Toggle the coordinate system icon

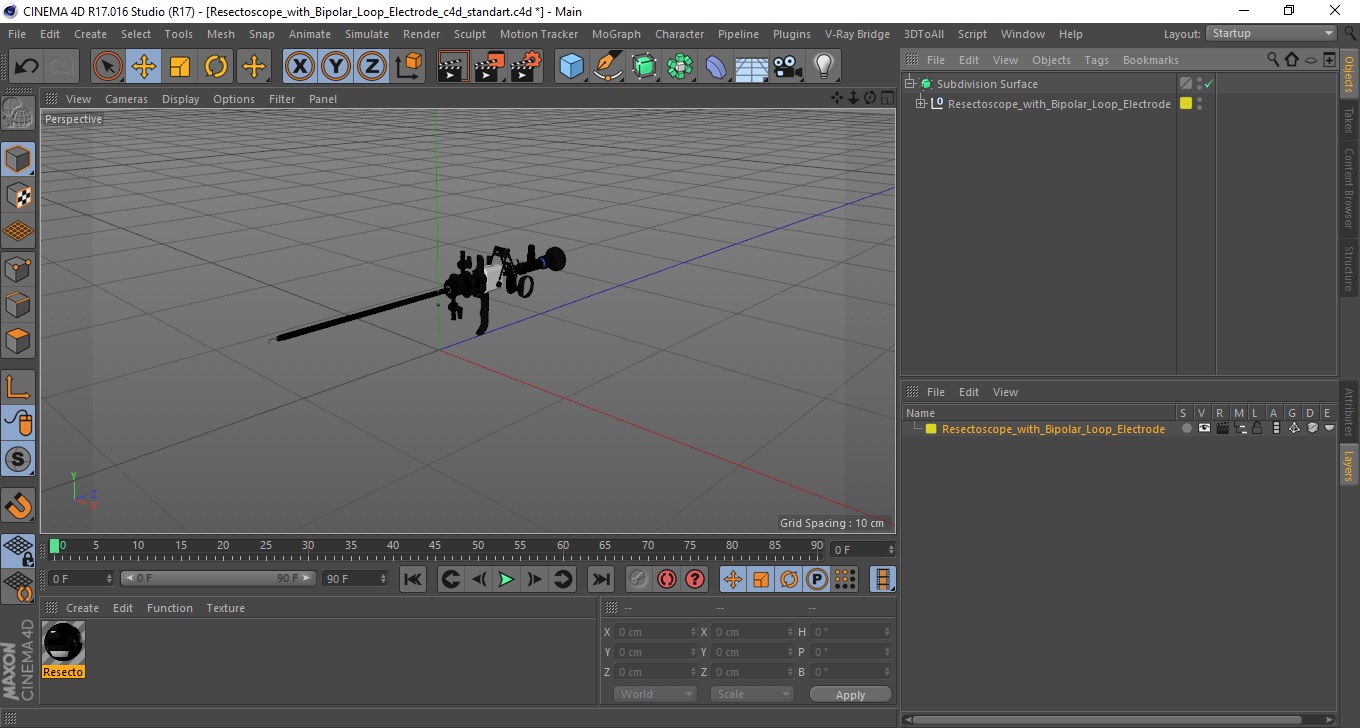pos(408,67)
